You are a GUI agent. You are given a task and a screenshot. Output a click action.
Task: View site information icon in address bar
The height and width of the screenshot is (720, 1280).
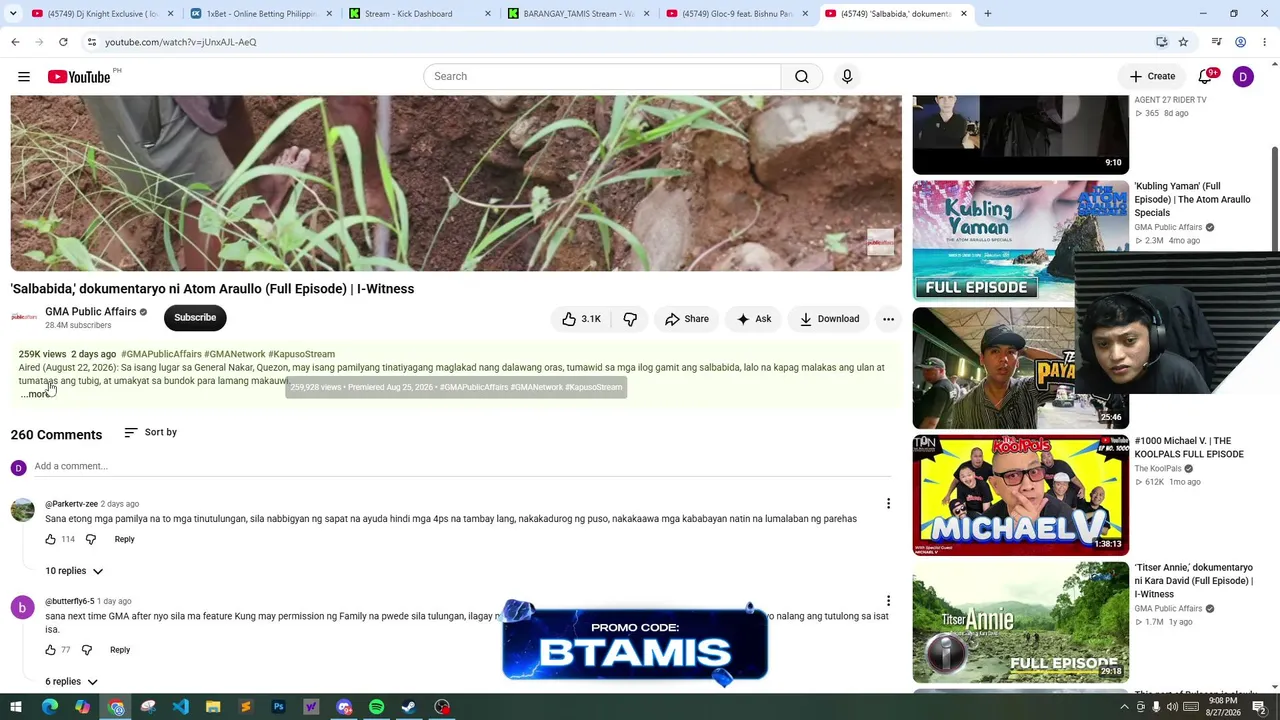[x=91, y=42]
